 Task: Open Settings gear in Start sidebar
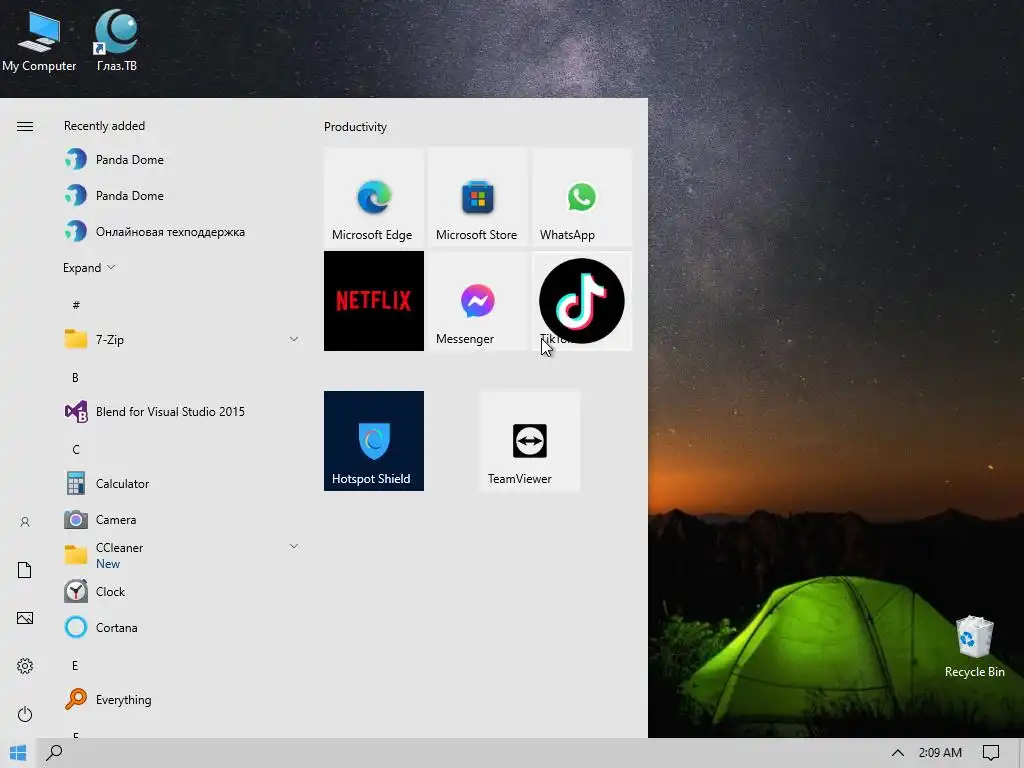pos(25,666)
